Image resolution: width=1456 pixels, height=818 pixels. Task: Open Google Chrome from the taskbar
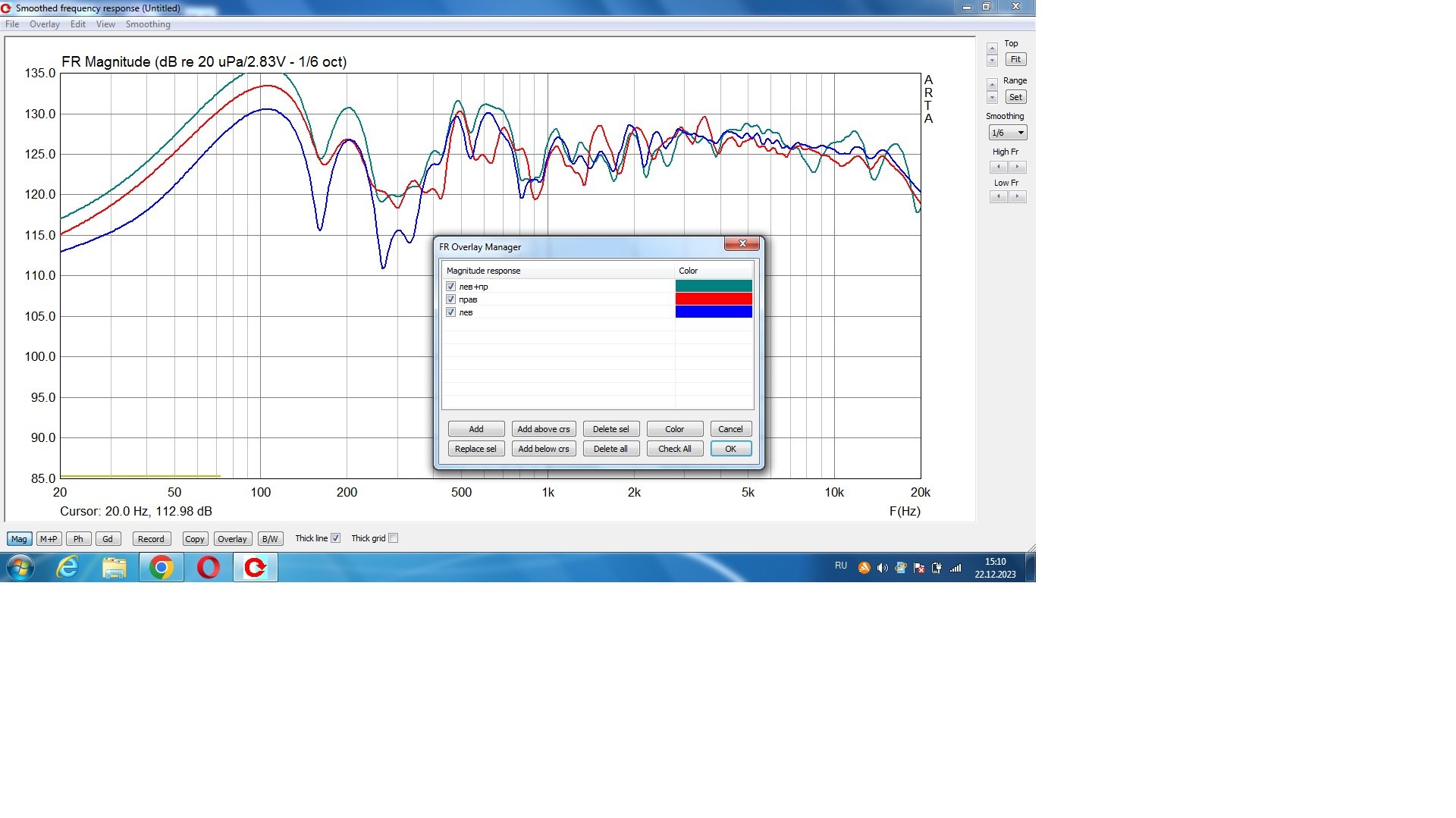click(x=161, y=567)
